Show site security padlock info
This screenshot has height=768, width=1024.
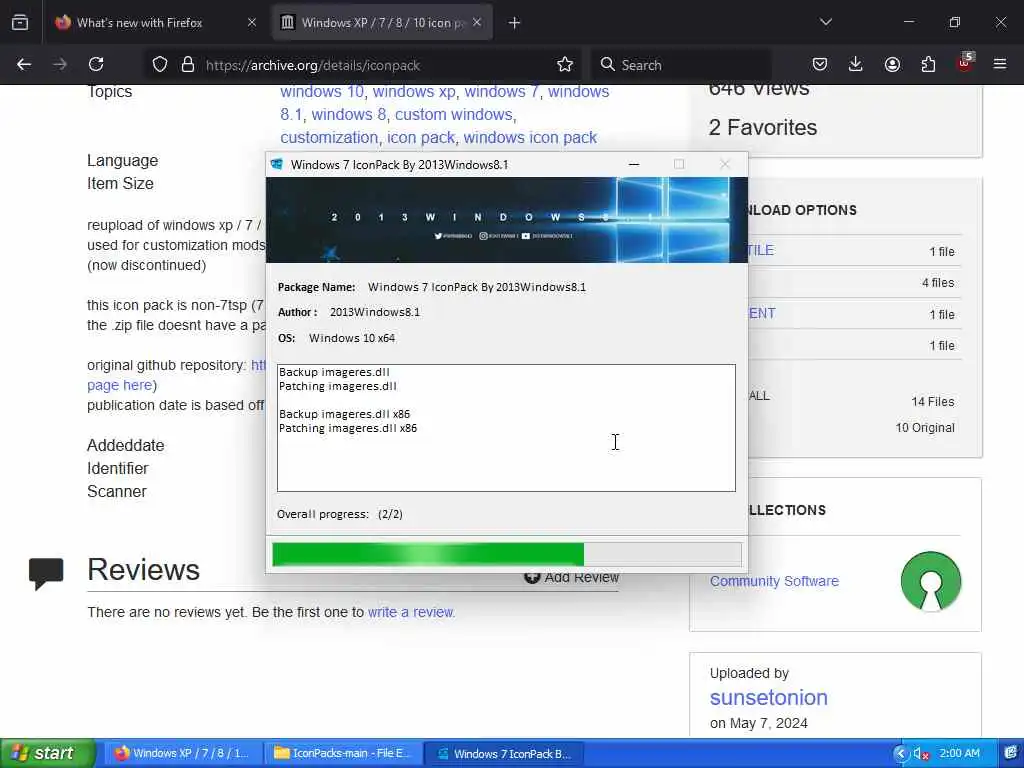click(x=188, y=65)
